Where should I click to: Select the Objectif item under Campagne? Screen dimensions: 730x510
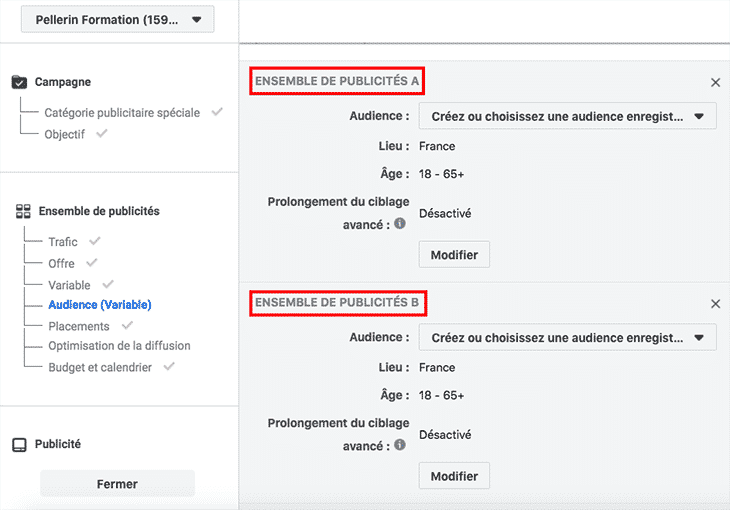(64, 134)
